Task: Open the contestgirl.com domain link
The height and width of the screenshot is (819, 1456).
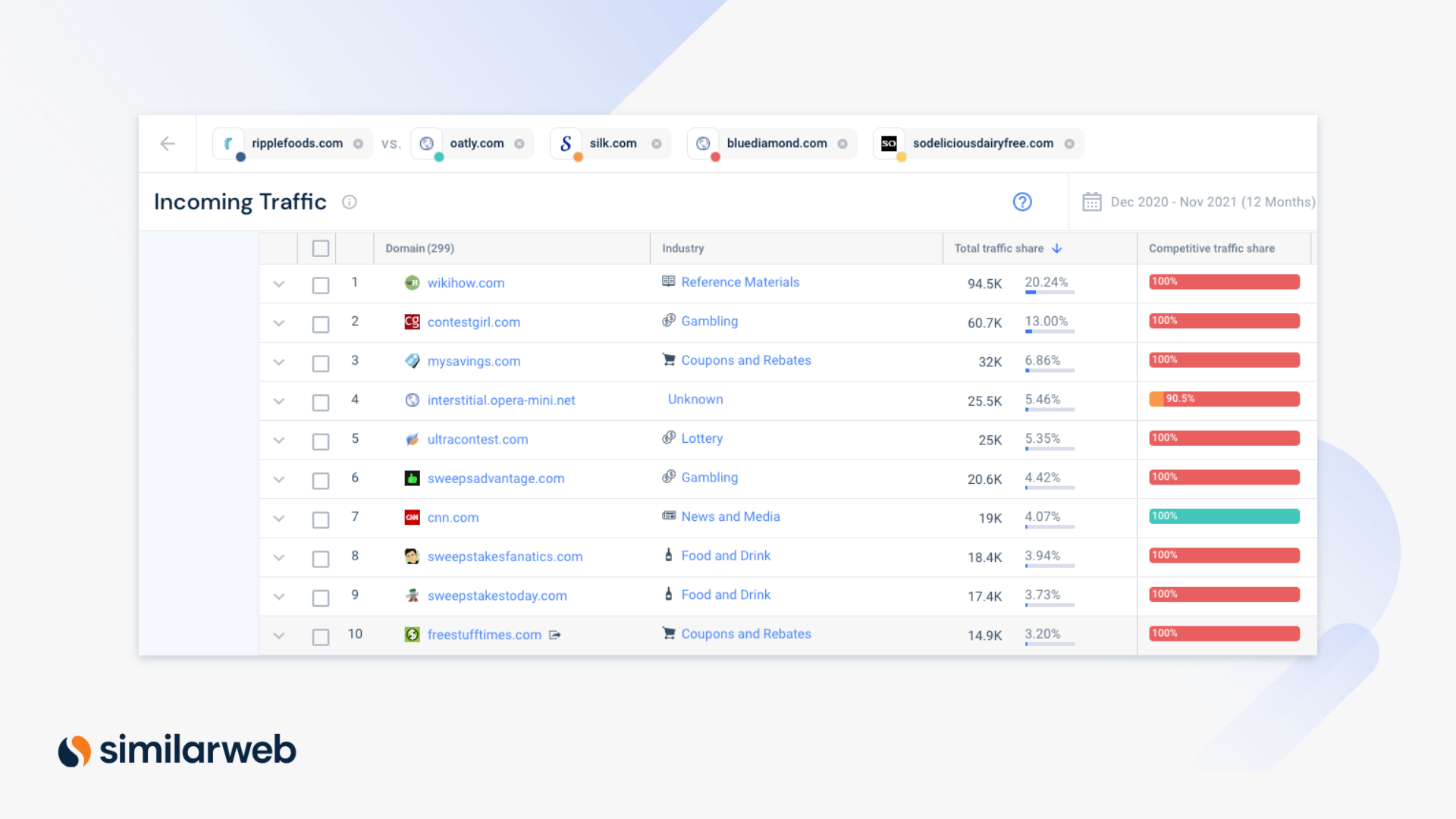Action: click(474, 322)
